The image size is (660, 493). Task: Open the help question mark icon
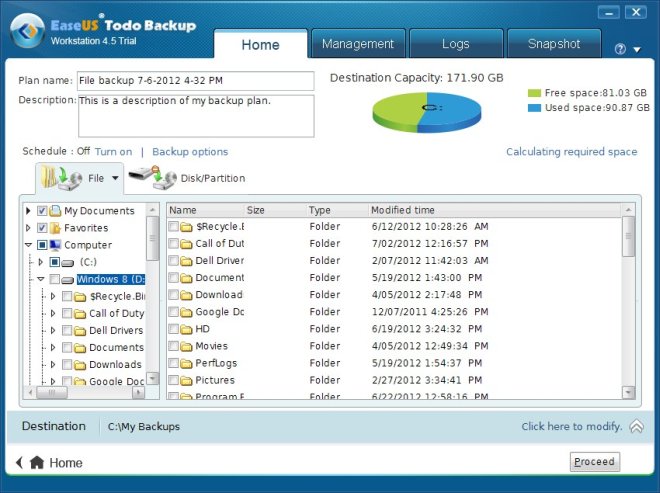620,49
